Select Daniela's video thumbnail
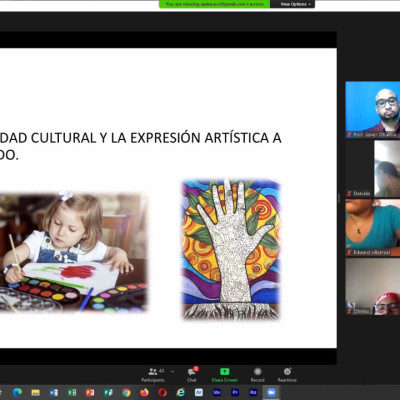400x400 pixels. 373,169
